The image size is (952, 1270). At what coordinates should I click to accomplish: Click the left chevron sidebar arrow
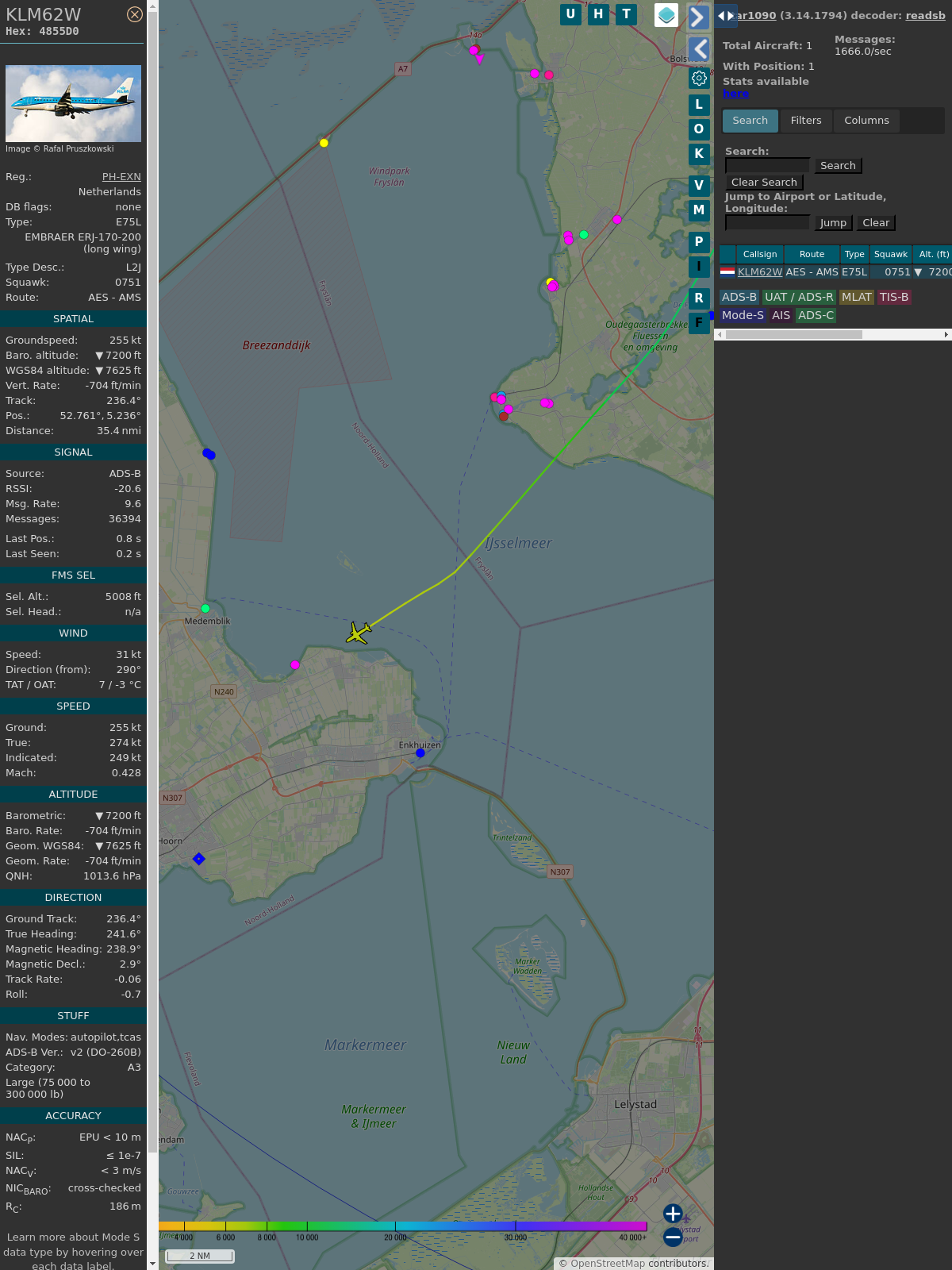[698, 49]
